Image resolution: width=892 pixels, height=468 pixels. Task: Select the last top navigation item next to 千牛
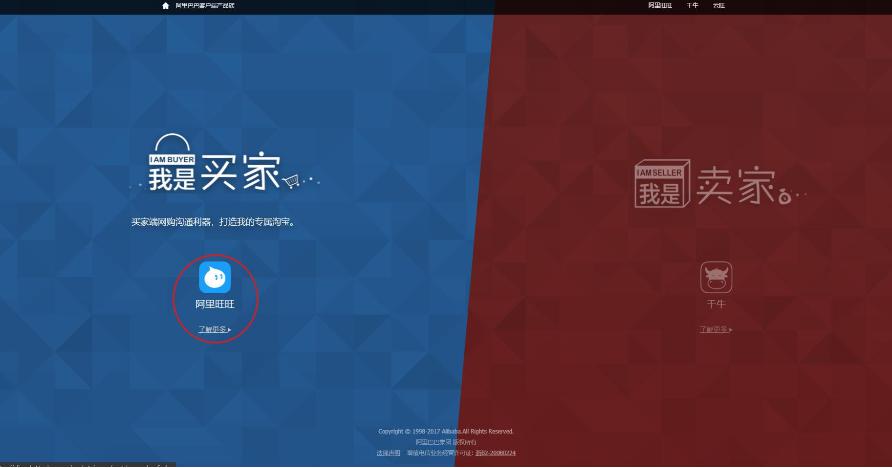click(x=719, y=5)
